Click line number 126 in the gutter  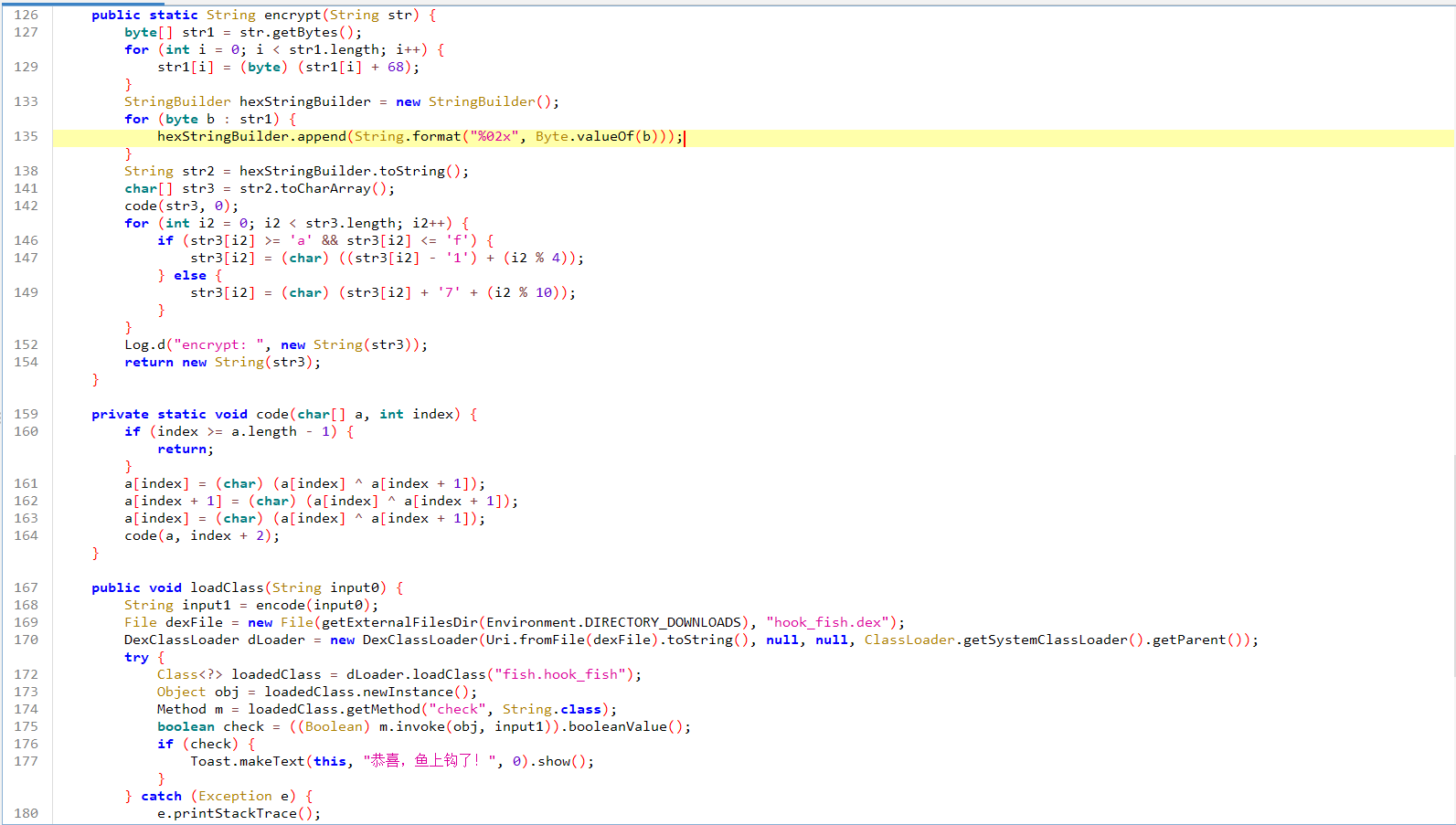pos(27,16)
